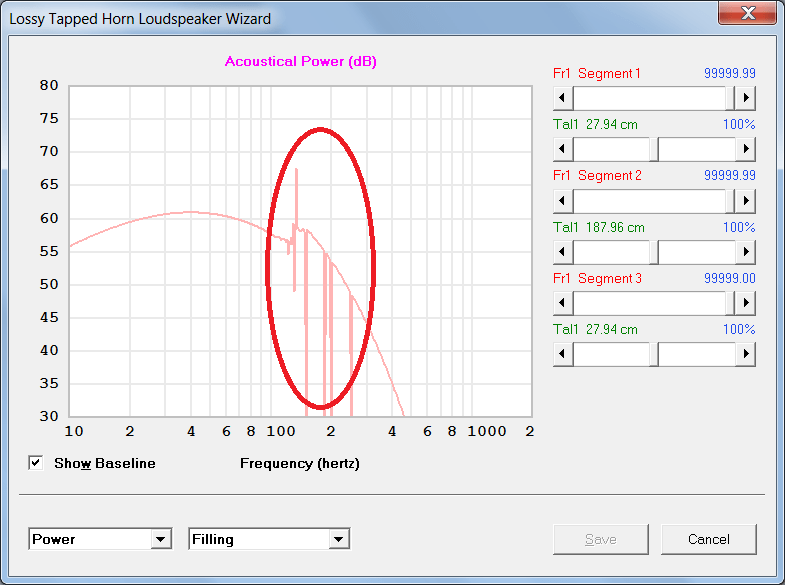The height and width of the screenshot is (585, 785).
Task: Click left arrow of Tal1 187.96 cm slider
Action: click(x=563, y=252)
